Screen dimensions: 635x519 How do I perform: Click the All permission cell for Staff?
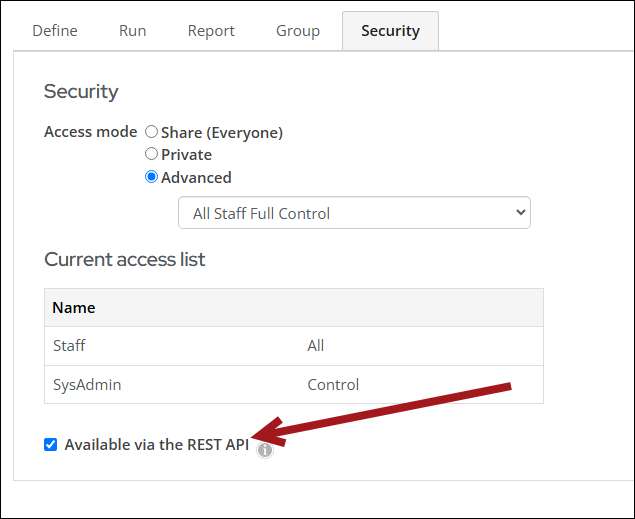click(x=315, y=346)
